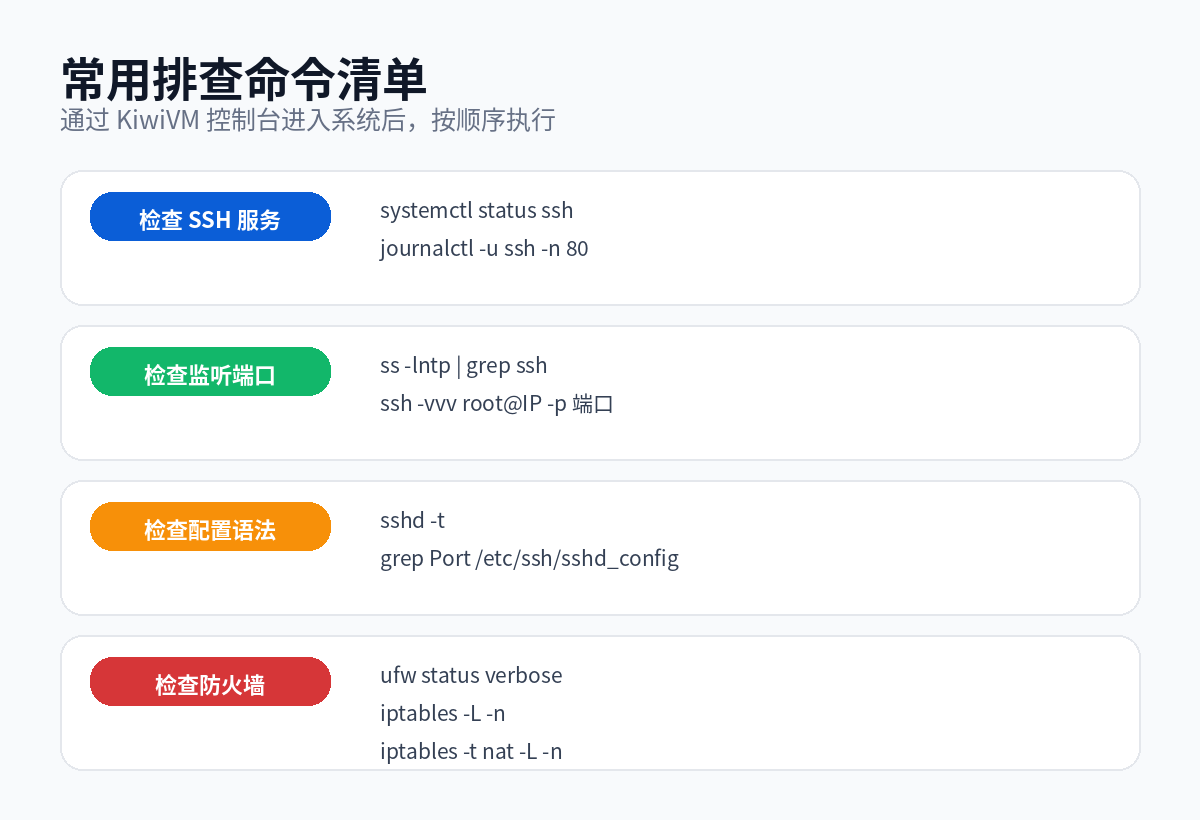The height and width of the screenshot is (820, 1200).
Task: Select the command sshd -t
Action: (x=412, y=520)
